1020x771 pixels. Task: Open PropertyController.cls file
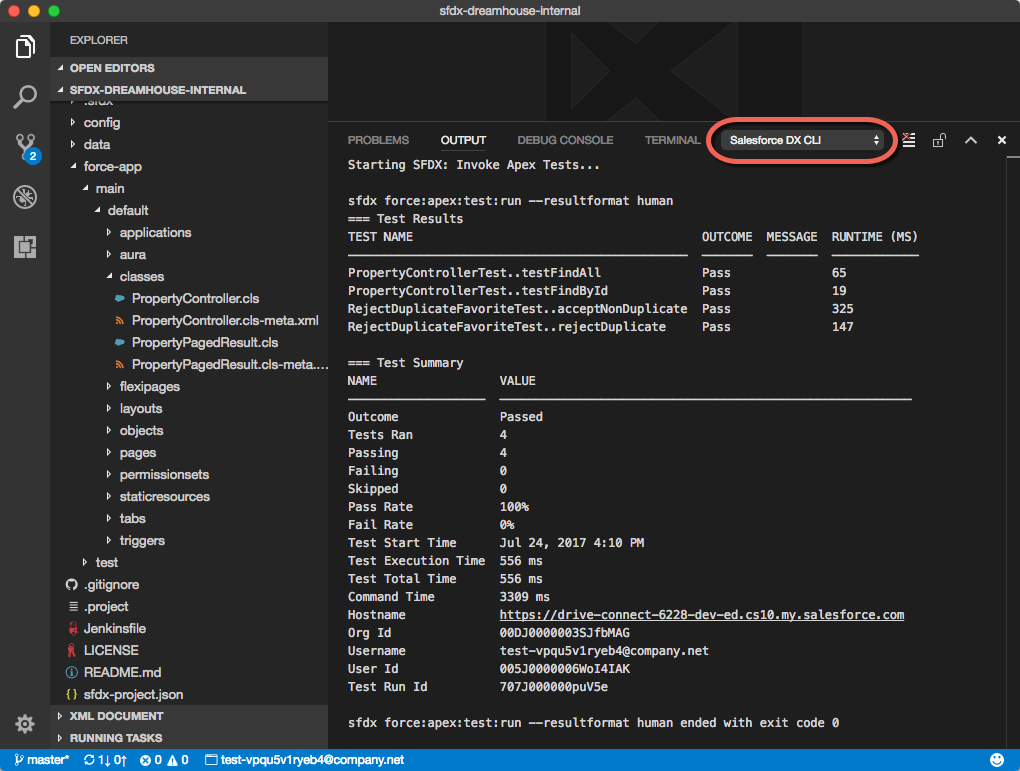coord(195,298)
